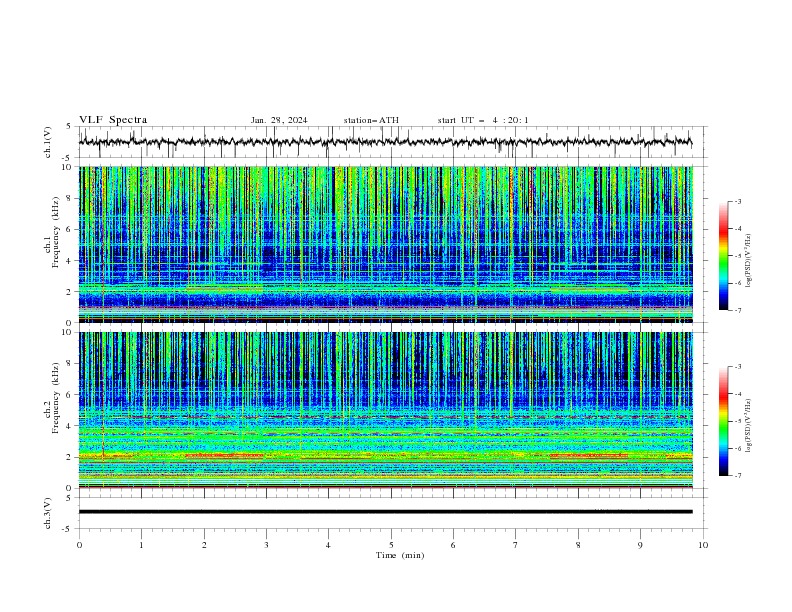Viewport: 792px width, 612px height.
Task: Click the "station=ATH" header label
Action: click(371, 120)
